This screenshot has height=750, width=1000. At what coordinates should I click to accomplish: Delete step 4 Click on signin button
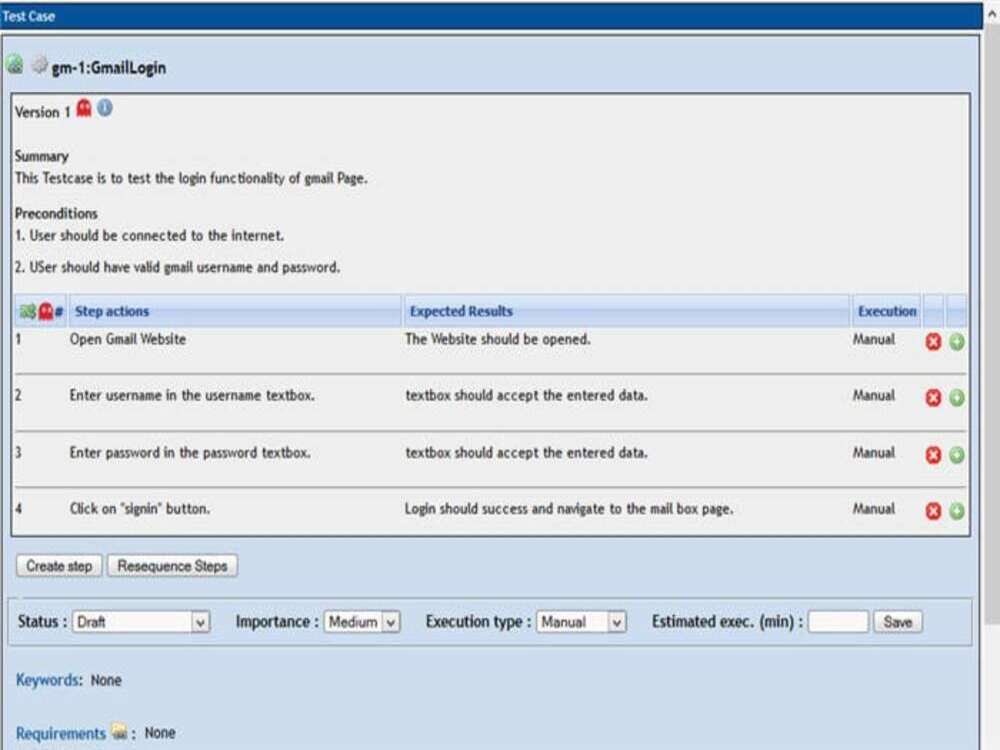(933, 511)
